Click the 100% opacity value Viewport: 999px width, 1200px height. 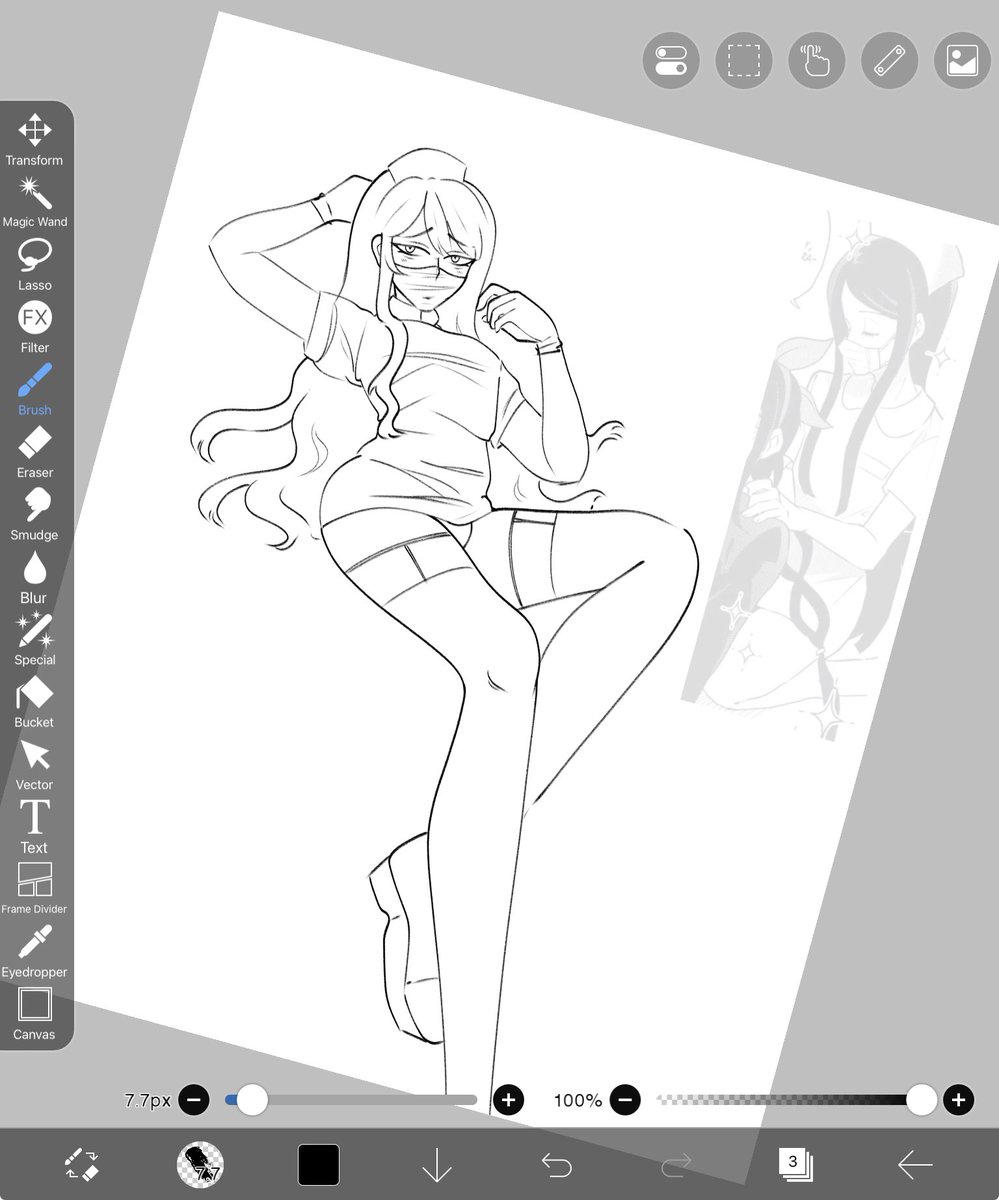(x=578, y=1100)
